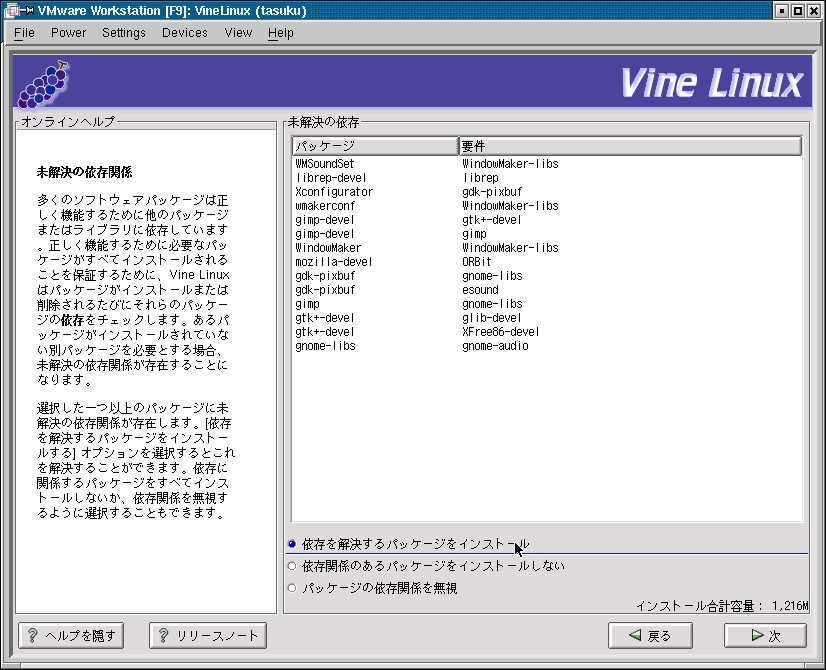Select install packages to resolve dependencies option

point(292,544)
